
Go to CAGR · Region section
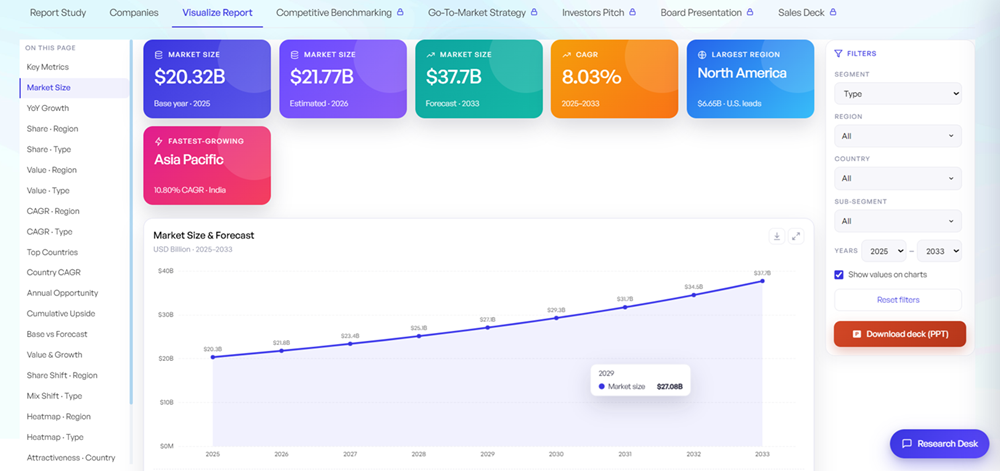pyautogui.click(x=53, y=211)
